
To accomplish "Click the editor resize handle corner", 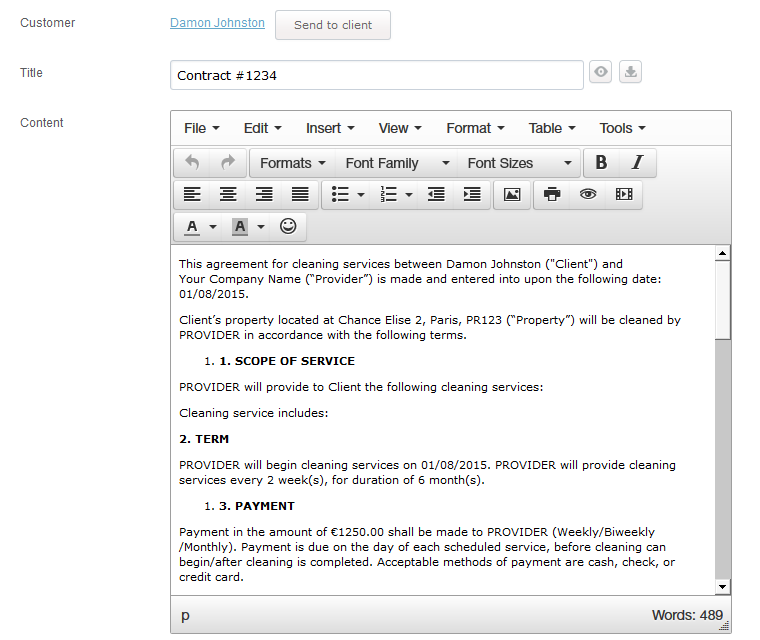I will 725,626.
